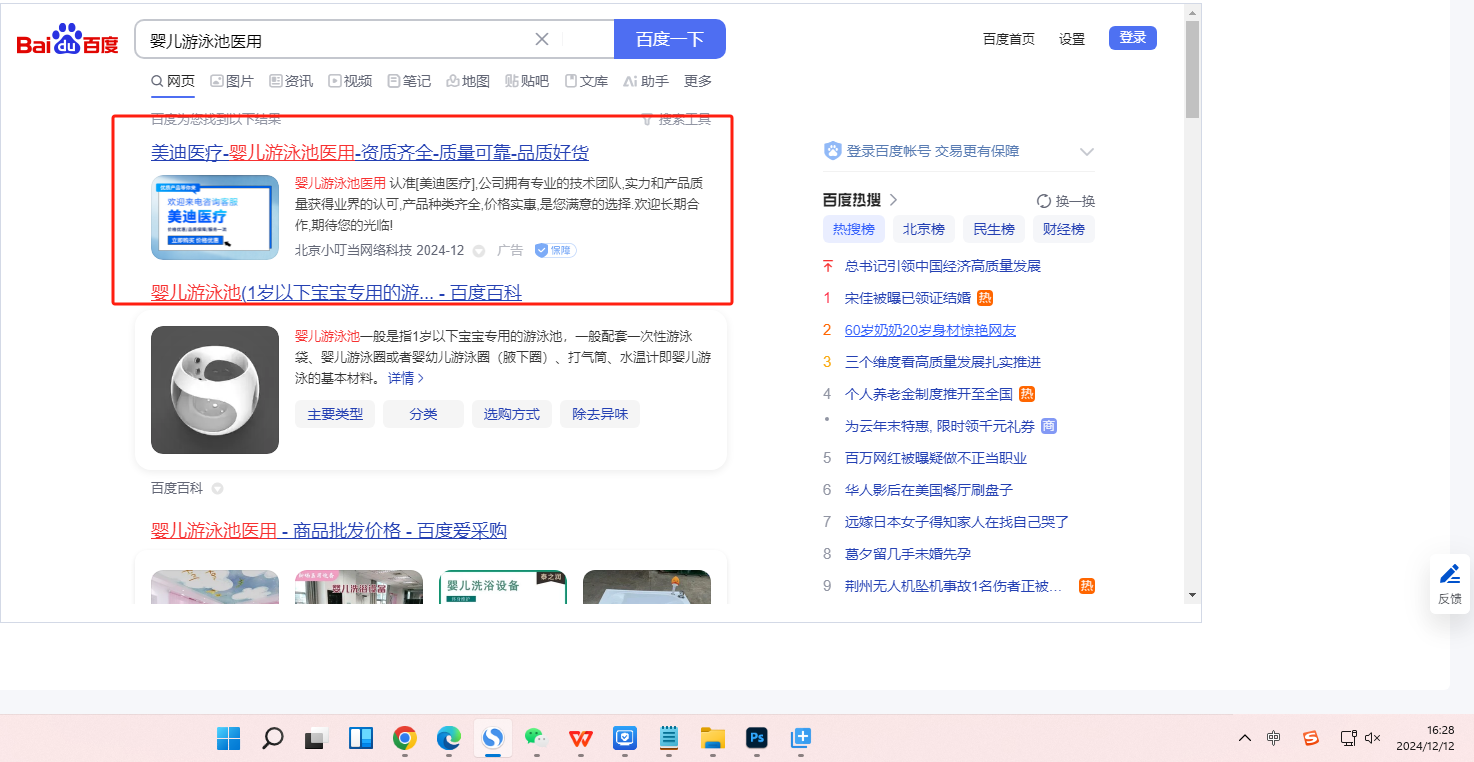Viewport: 1474px width, 762px height.
Task: Click the page vertical scrollbar thumb
Action: click(x=1191, y=70)
